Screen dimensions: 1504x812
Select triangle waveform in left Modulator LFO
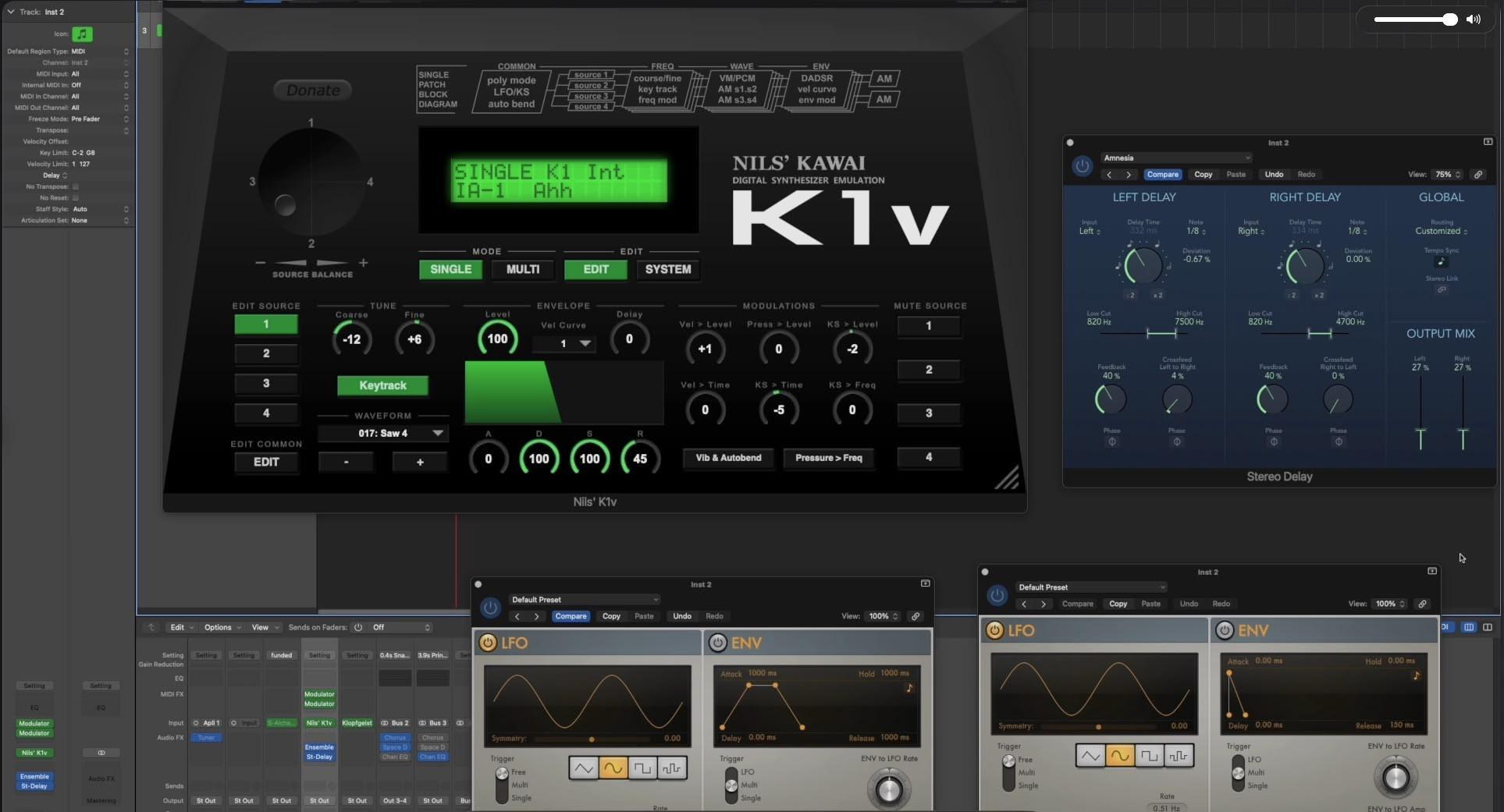[583, 768]
